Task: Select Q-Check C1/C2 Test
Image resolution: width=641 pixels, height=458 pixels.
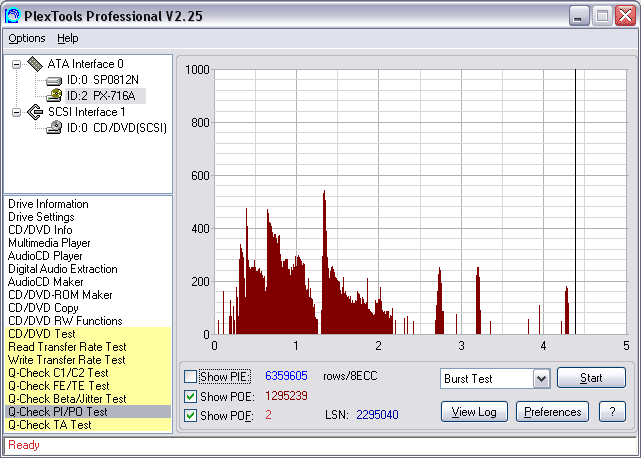Action: coord(88,373)
